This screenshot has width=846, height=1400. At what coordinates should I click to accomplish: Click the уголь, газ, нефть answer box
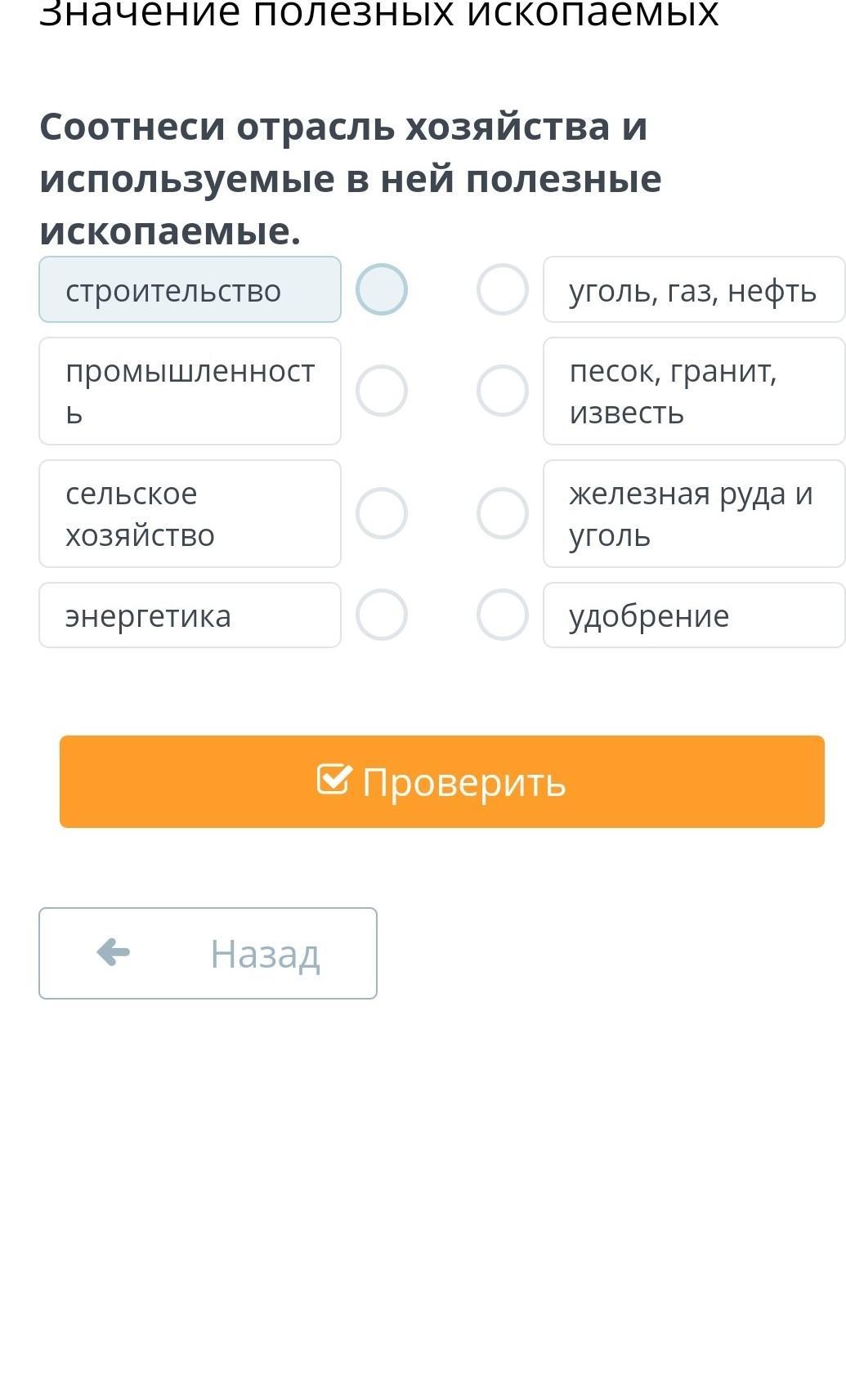pyautogui.click(x=693, y=289)
